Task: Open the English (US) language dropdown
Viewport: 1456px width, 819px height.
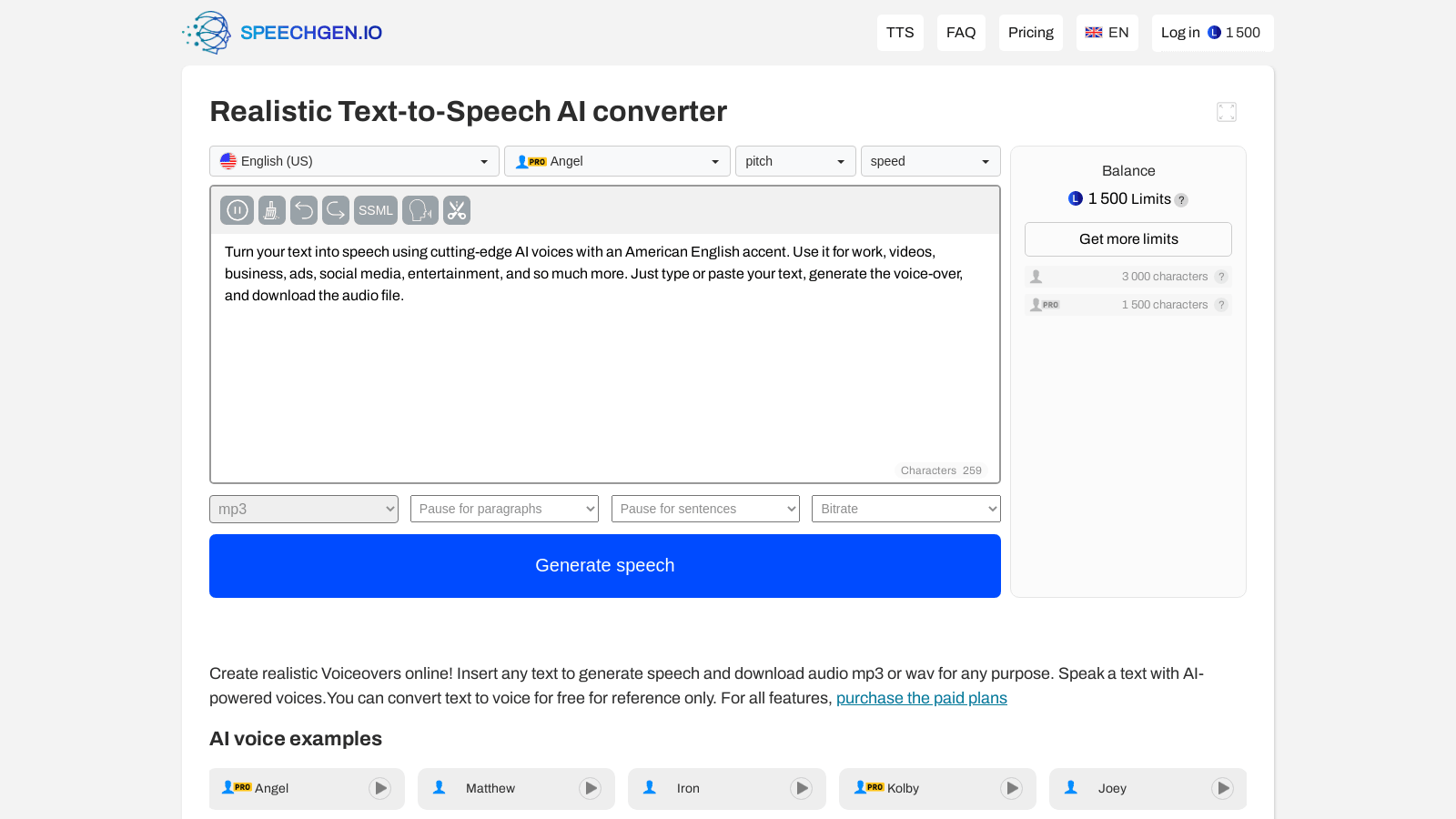Action: pyautogui.click(x=354, y=161)
